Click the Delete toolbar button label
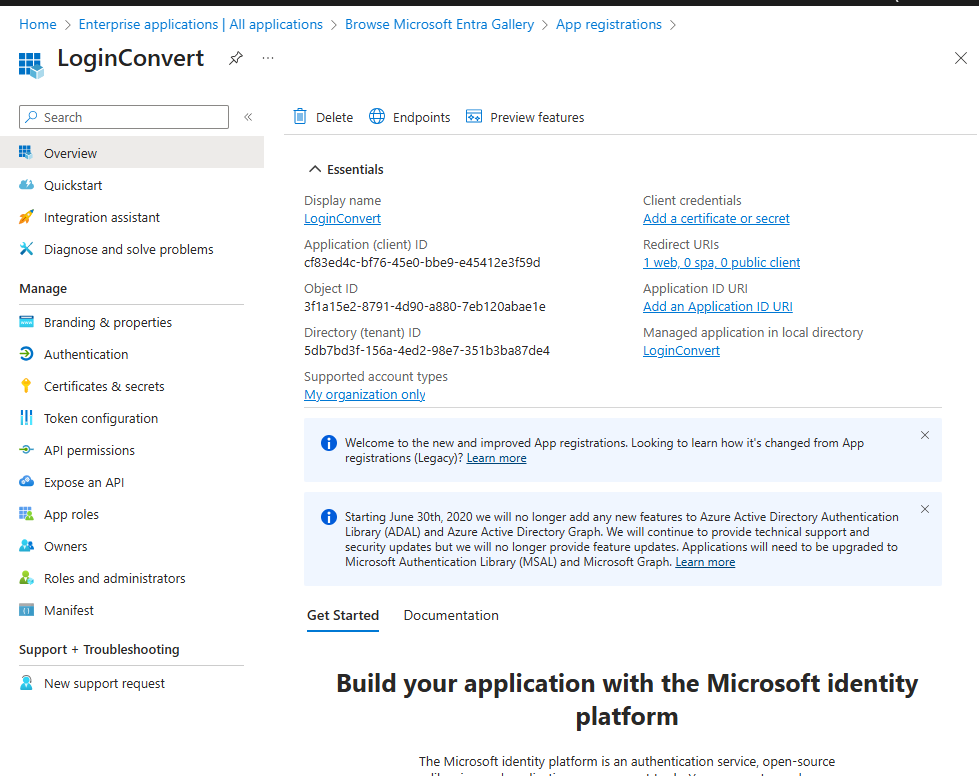This screenshot has height=776, width=979. [x=334, y=117]
